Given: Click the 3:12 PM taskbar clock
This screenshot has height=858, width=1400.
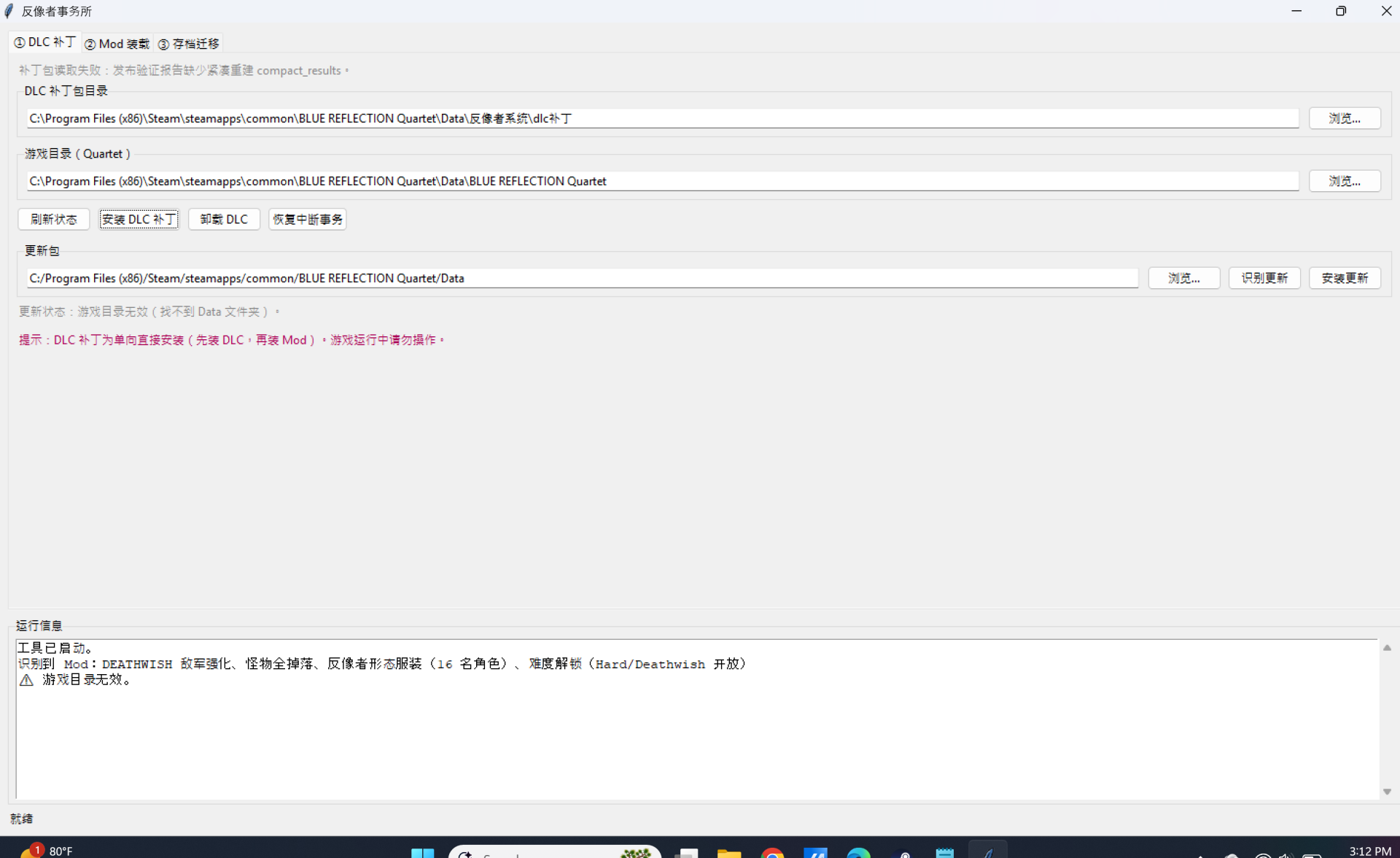Looking at the screenshot, I should point(1369,851).
